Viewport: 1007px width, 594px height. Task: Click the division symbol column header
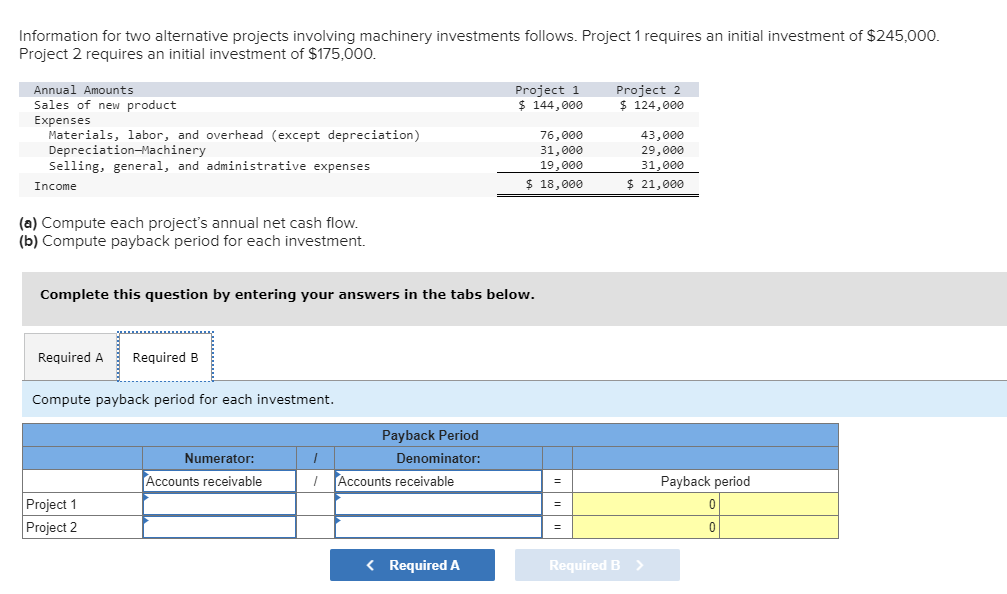pos(315,457)
